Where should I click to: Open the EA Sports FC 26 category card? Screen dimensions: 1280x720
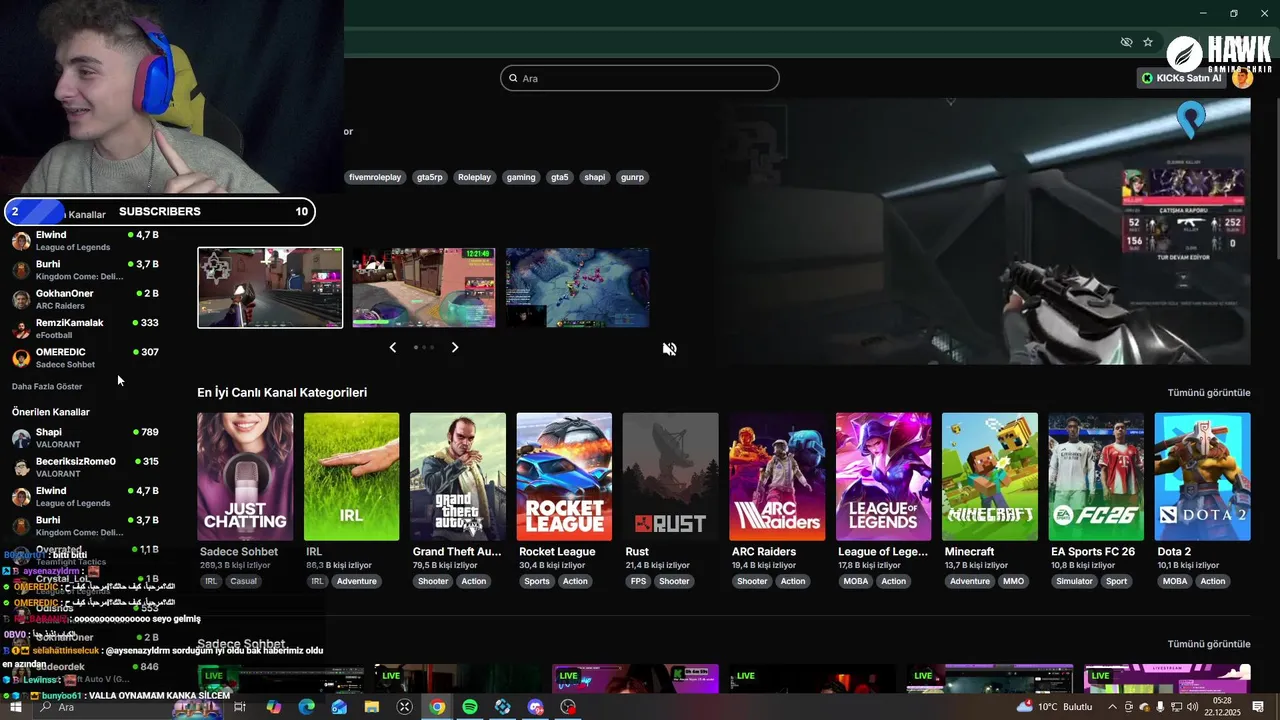coord(1096,477)
